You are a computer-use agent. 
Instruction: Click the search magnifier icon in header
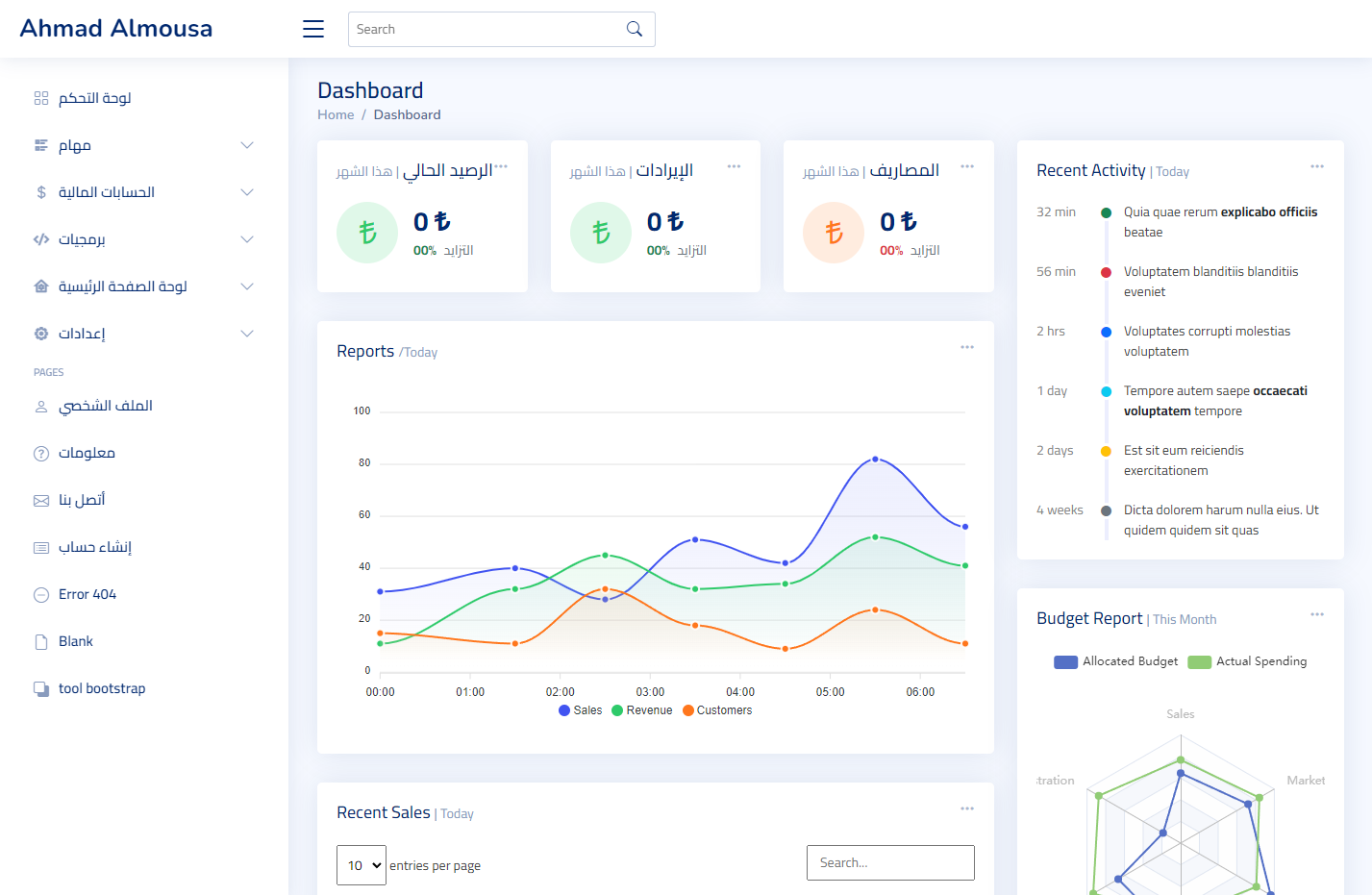tap(635, 29)
